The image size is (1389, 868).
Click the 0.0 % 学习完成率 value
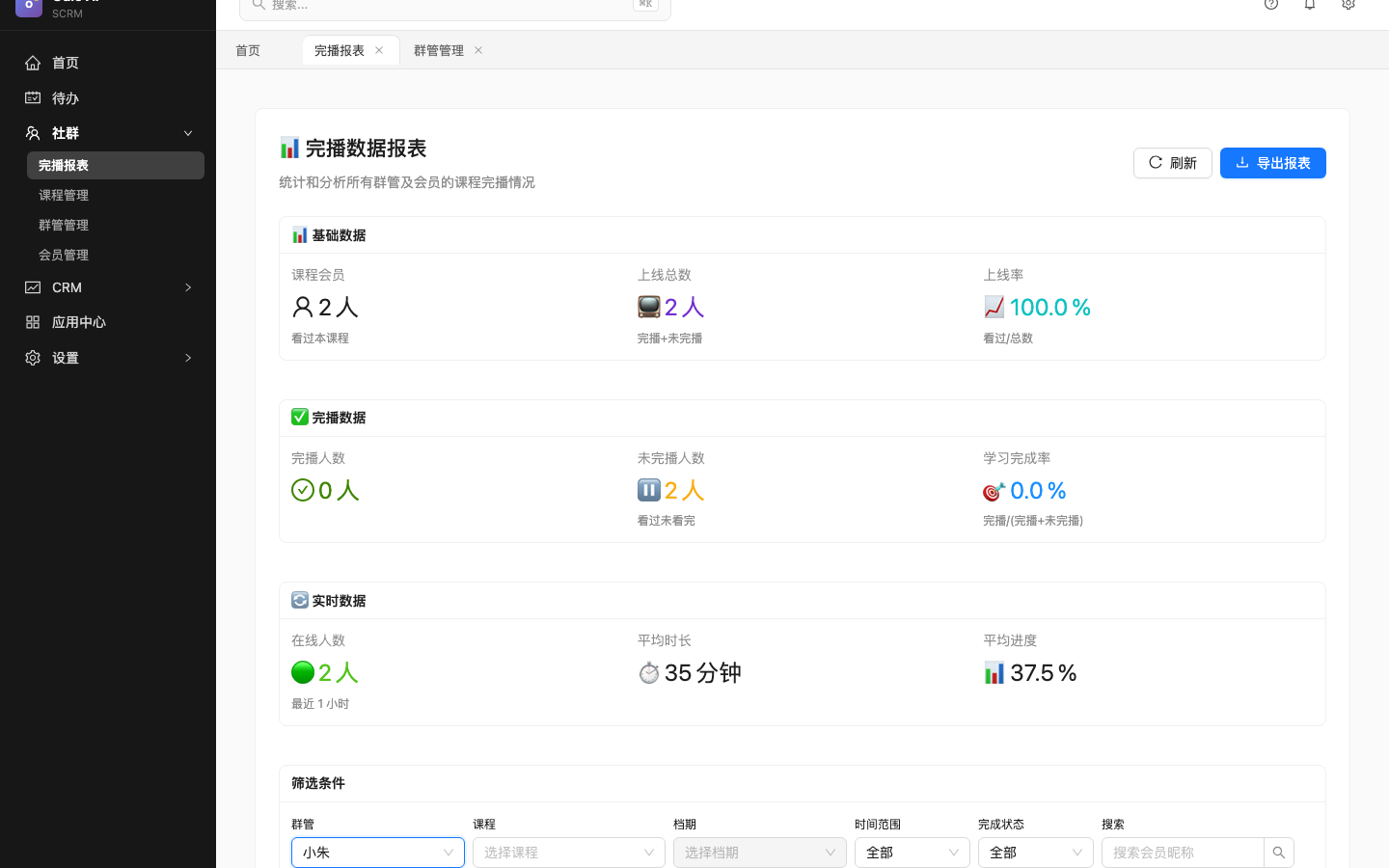point(1038,490)
